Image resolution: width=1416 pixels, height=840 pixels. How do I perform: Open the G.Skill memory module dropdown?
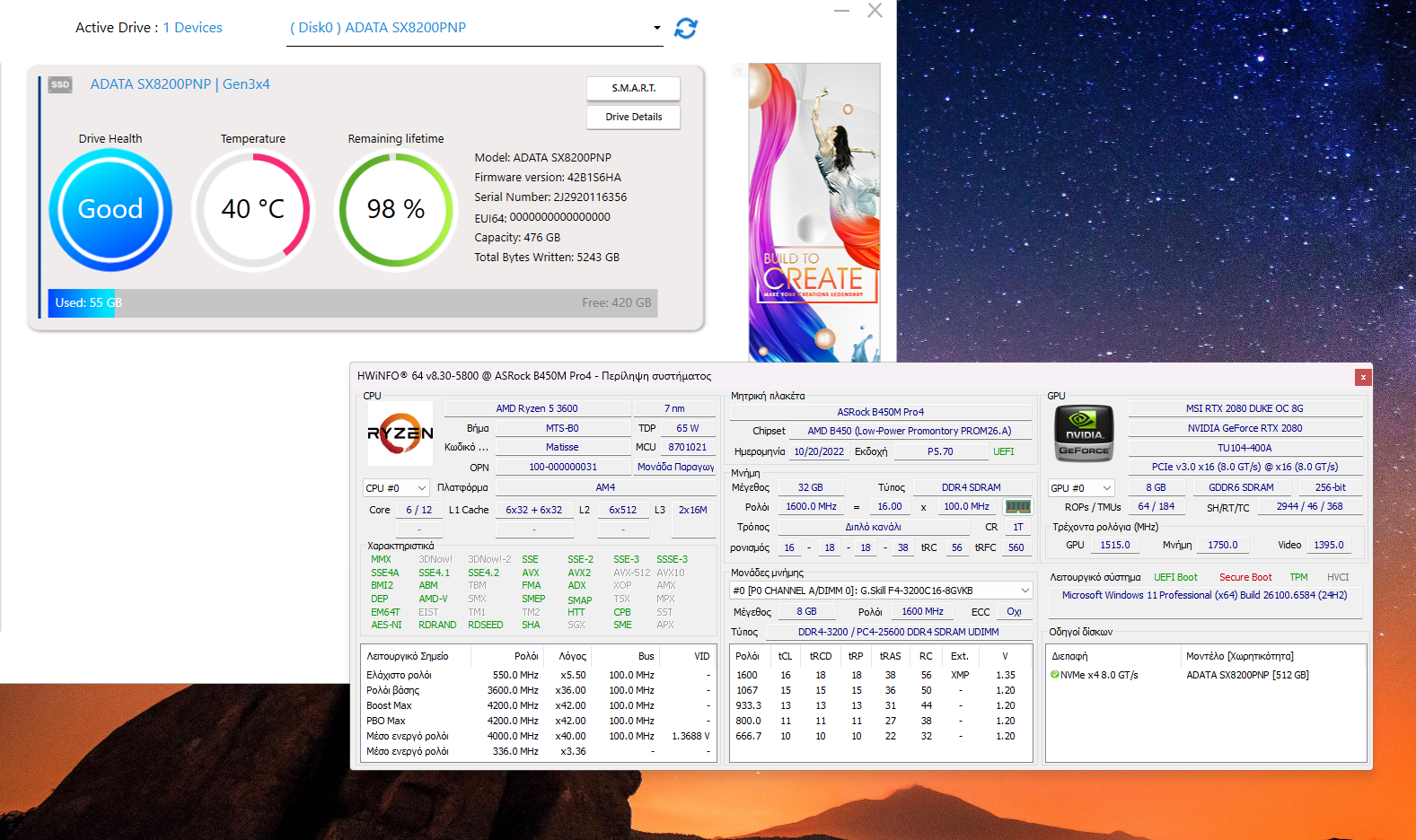(x=881, y=591)
